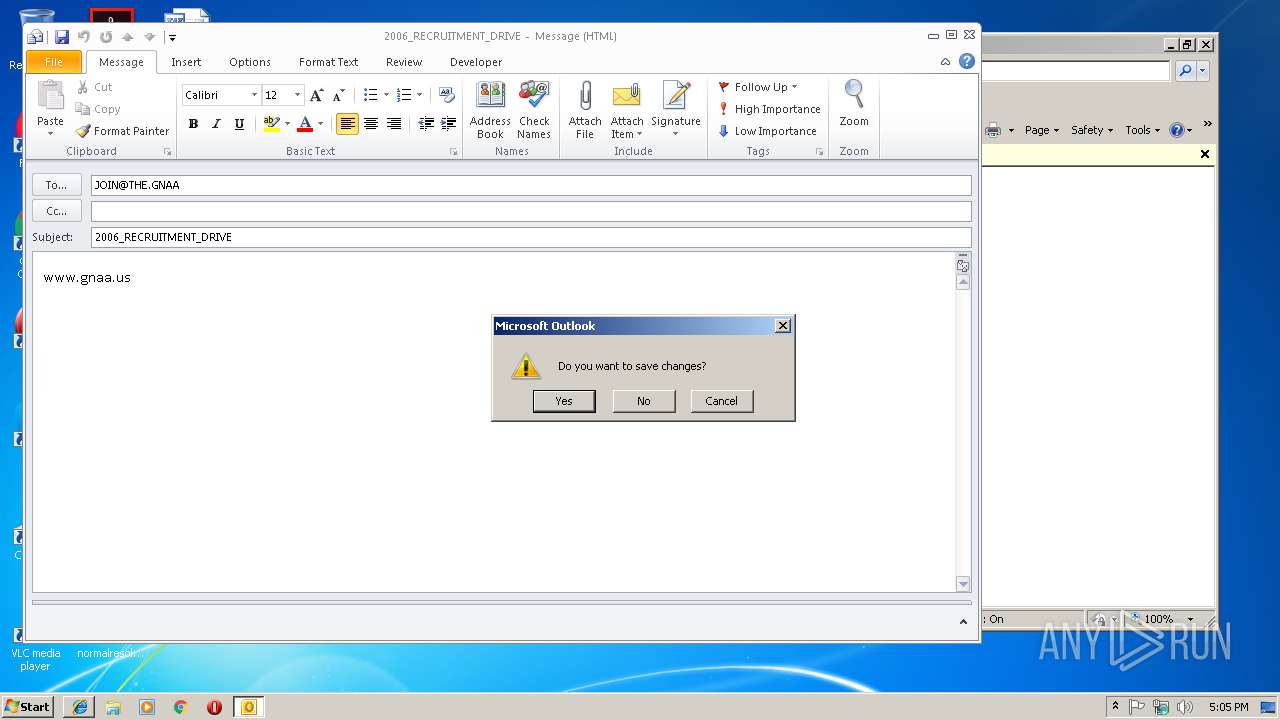Viewport: 1280px width, 720px height.
Task: Click the Undo arrow in quick access toolbar
Action: [x=84, y=37]
